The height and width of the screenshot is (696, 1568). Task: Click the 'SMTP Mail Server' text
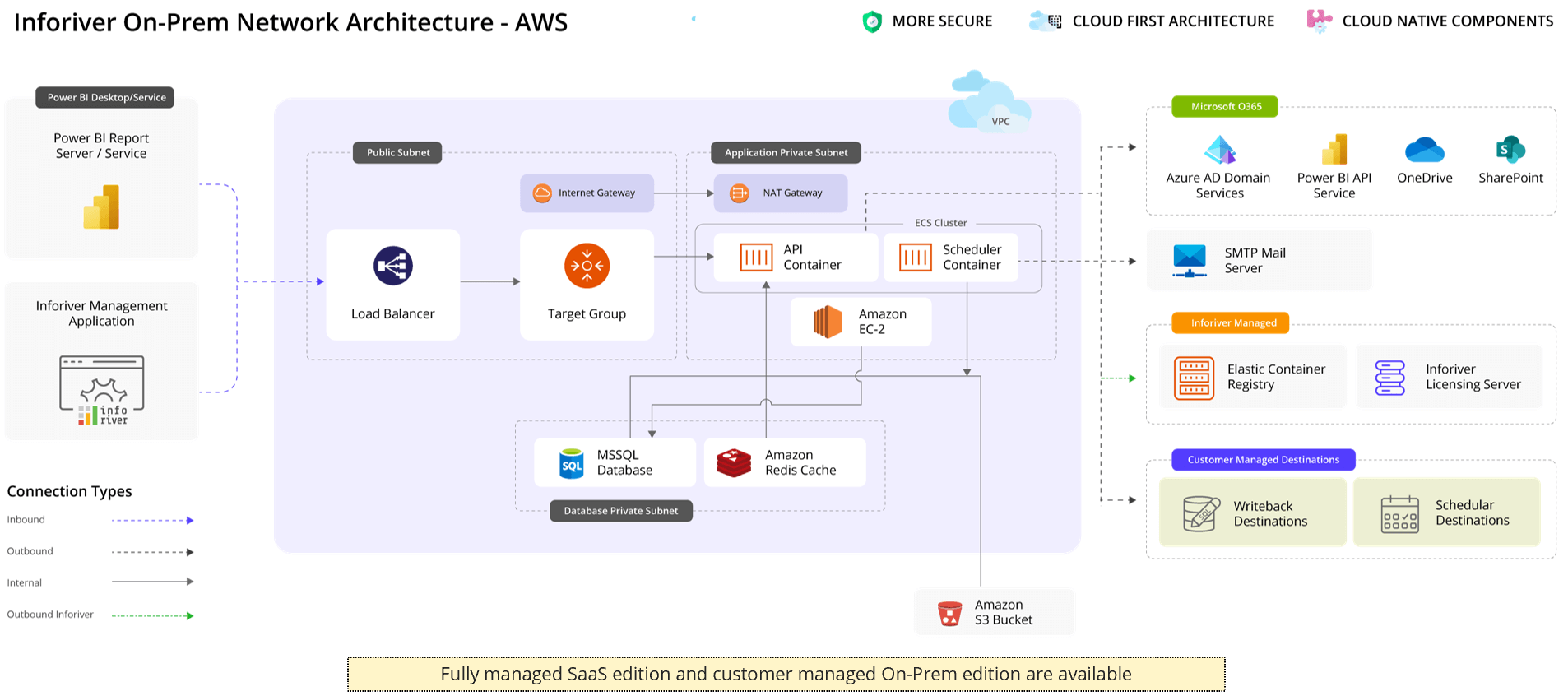pyautogui.click(x=1255, y=261)
